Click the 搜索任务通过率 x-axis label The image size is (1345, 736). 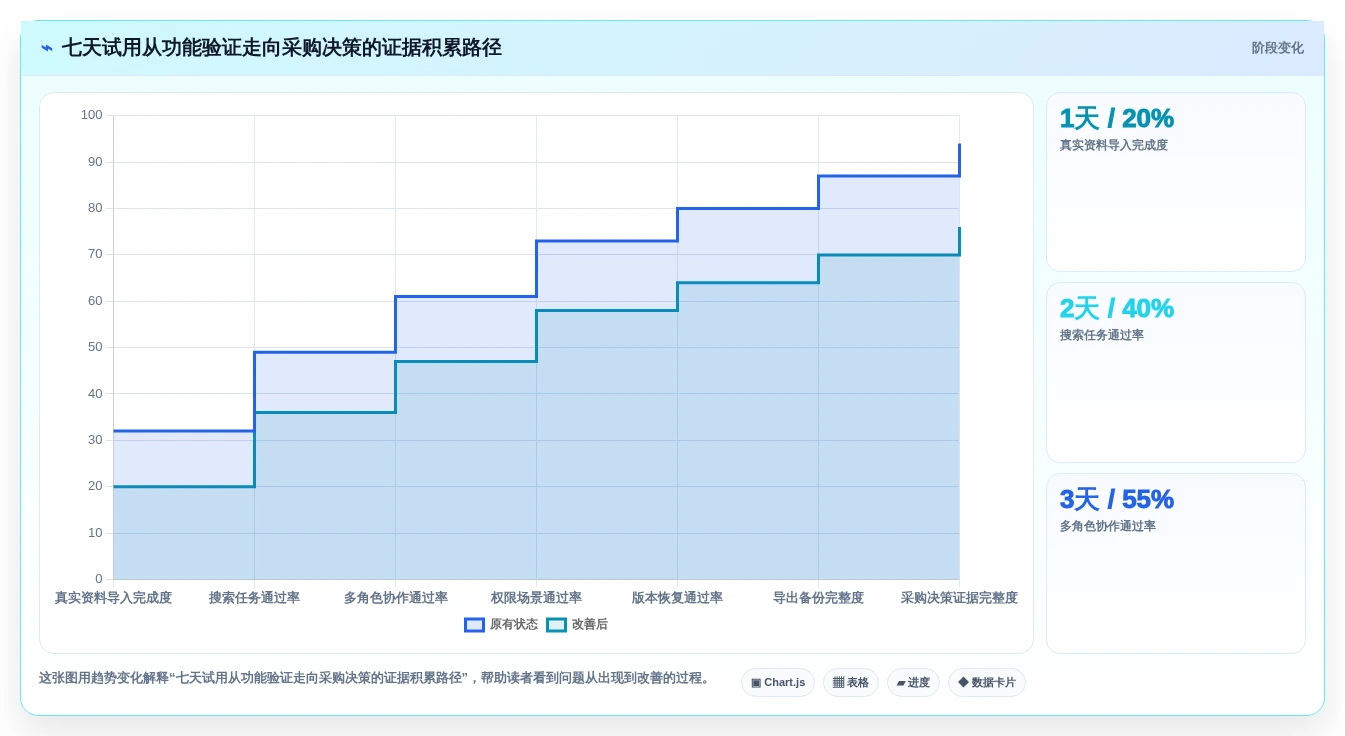click(x=254, y=598)
